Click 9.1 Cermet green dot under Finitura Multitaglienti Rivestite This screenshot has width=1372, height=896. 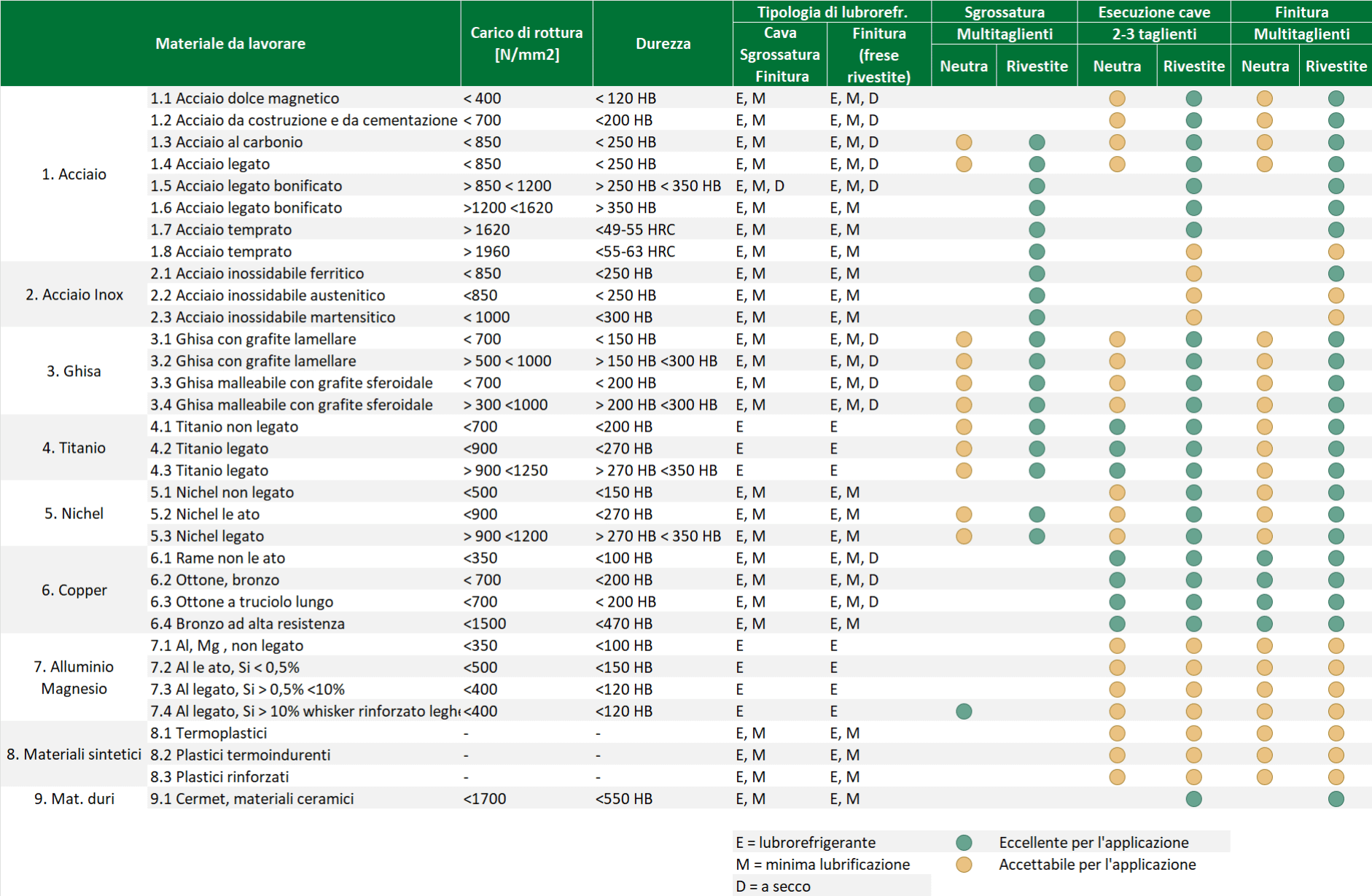point(1336,798)
